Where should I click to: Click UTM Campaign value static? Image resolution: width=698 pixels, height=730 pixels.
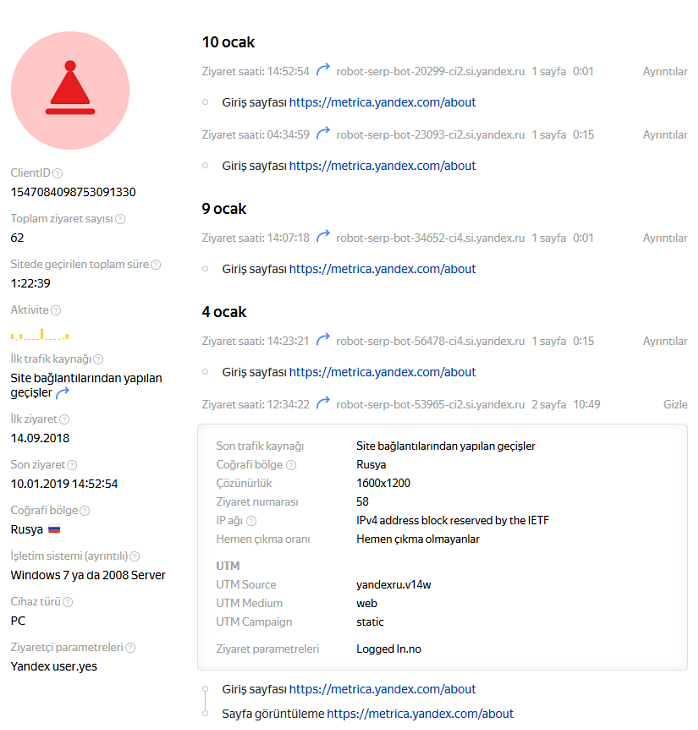click(x=370, y=622)
